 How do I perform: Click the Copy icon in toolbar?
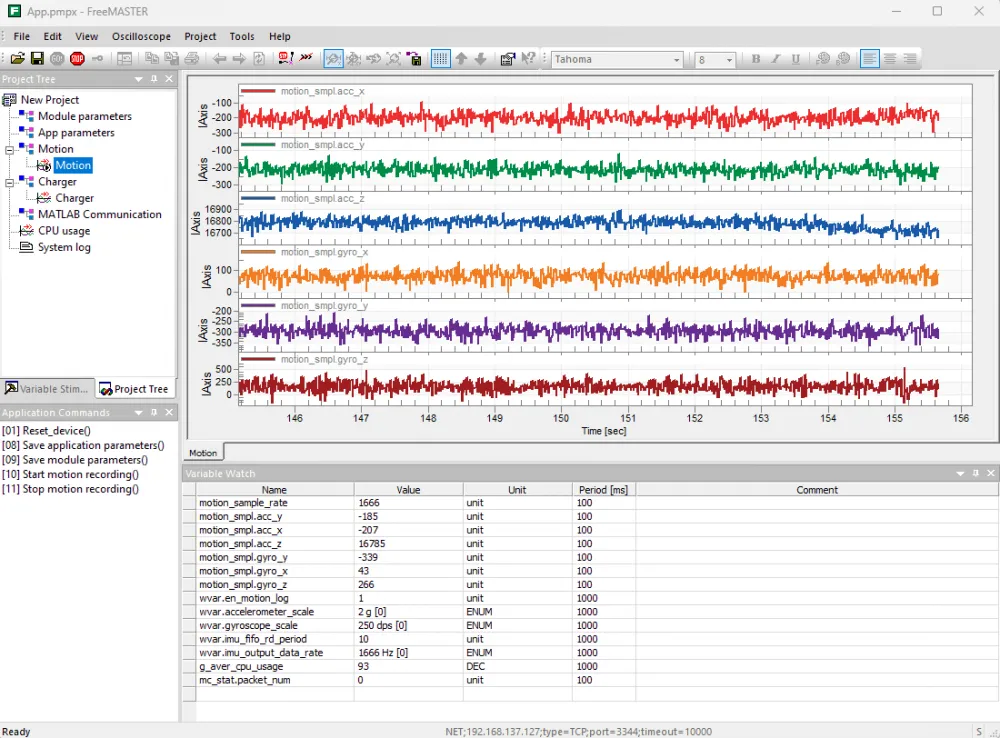pyautogui.click(x=152, y=59)
